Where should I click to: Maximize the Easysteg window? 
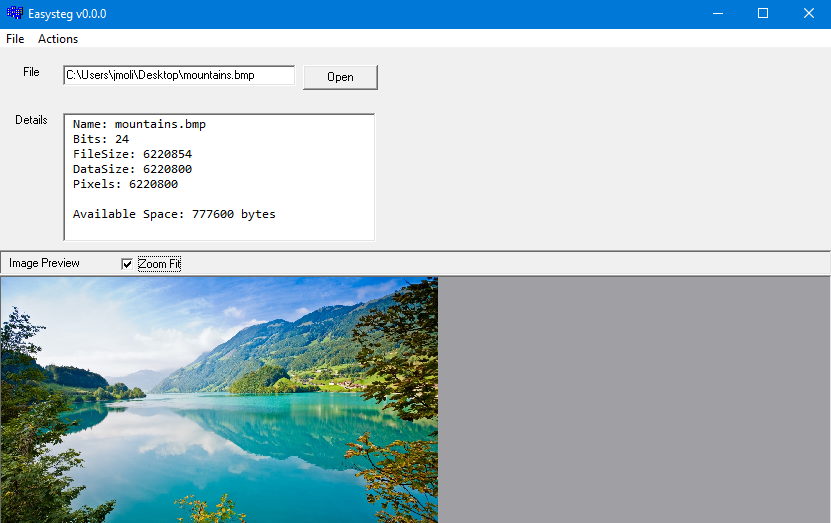763,14
